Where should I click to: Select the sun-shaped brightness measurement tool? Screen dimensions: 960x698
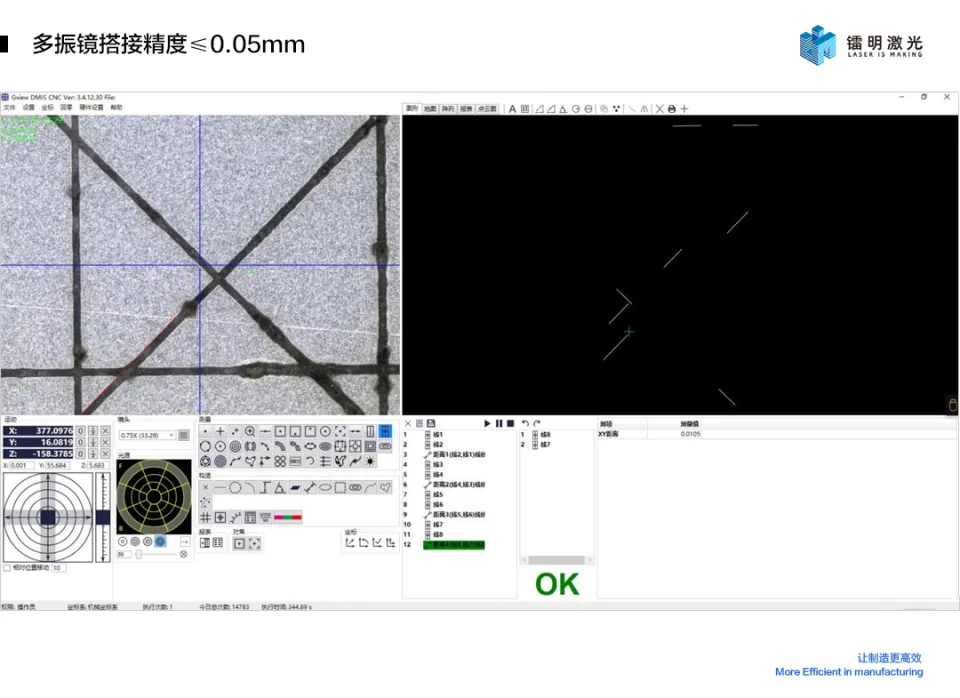(370, 461)
